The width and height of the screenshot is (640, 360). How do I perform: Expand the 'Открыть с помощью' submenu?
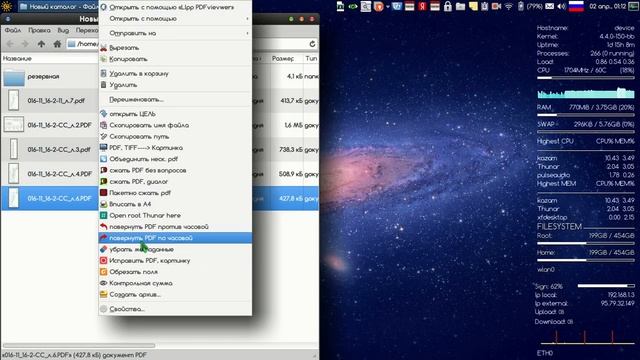tap(175, 19)
